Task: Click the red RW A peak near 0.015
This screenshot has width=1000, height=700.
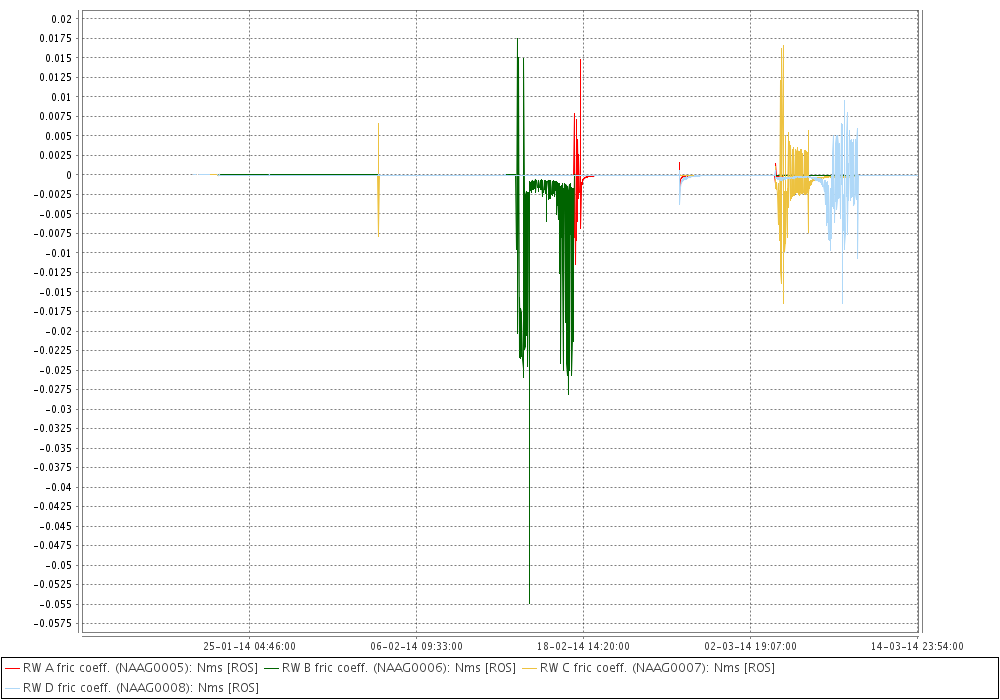Action: coord(580,62)
